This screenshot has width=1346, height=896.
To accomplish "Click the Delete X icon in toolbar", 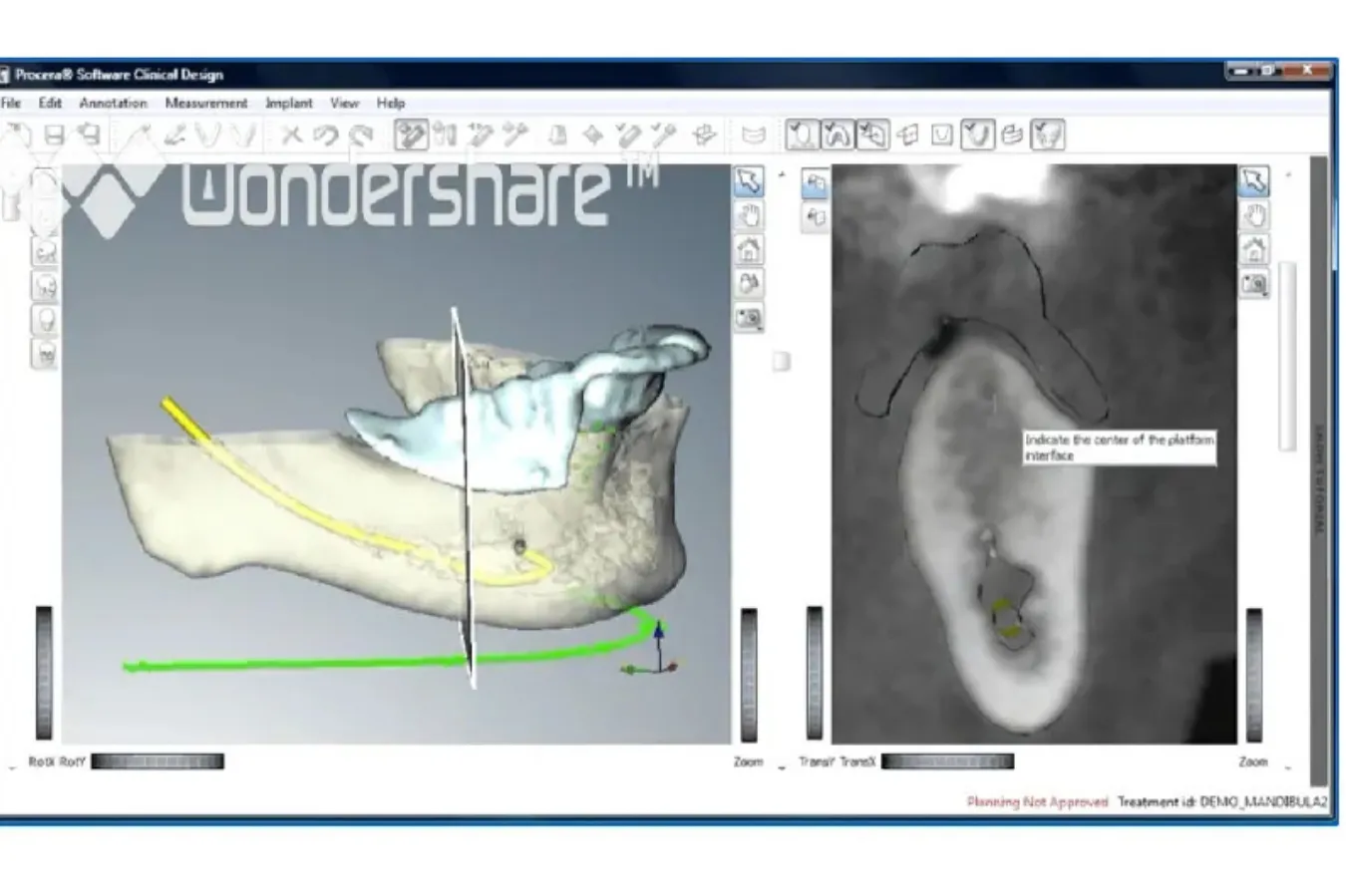I will [291, 135].
